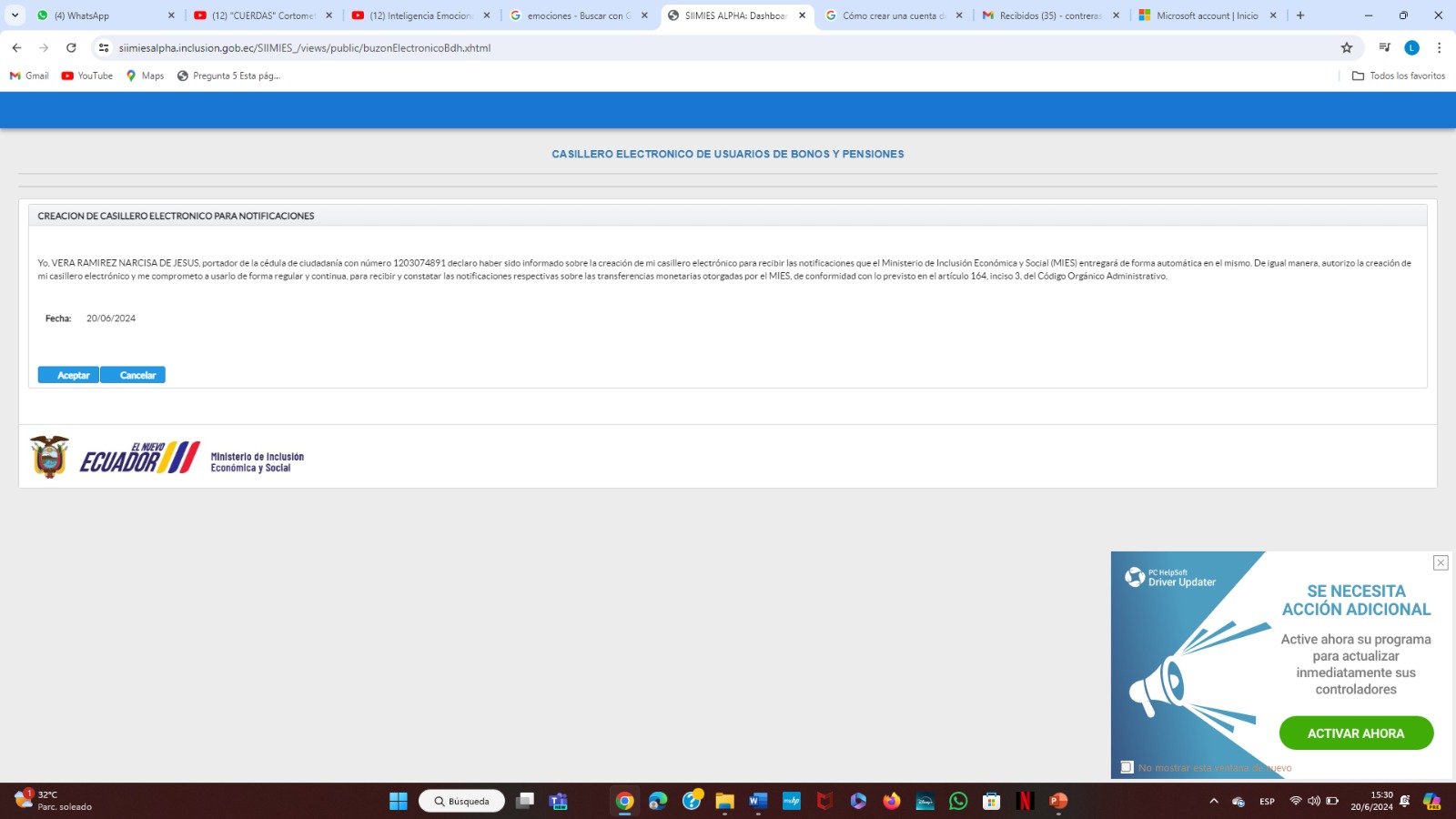Viewport: 1456px width, 819px height.
Task: Reload the current page
Action: pyautogui.click(x=71, y=48)
